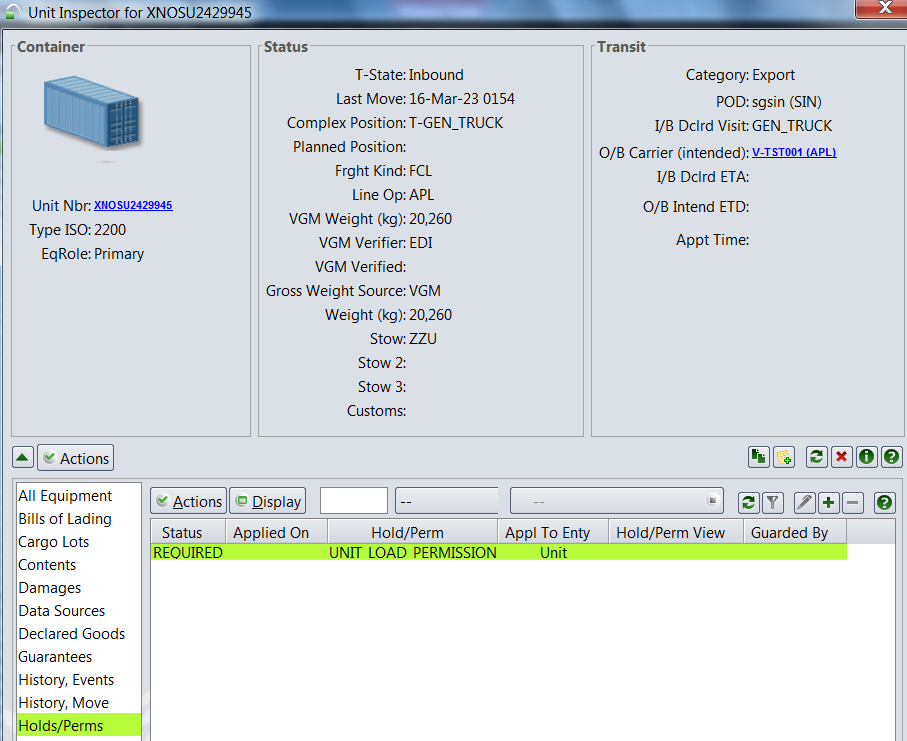The height and width of the screenshot is (741, 907).
Task: Select the UNIT_LOAD_PERMISSION cell
Action: coord(412,552)
